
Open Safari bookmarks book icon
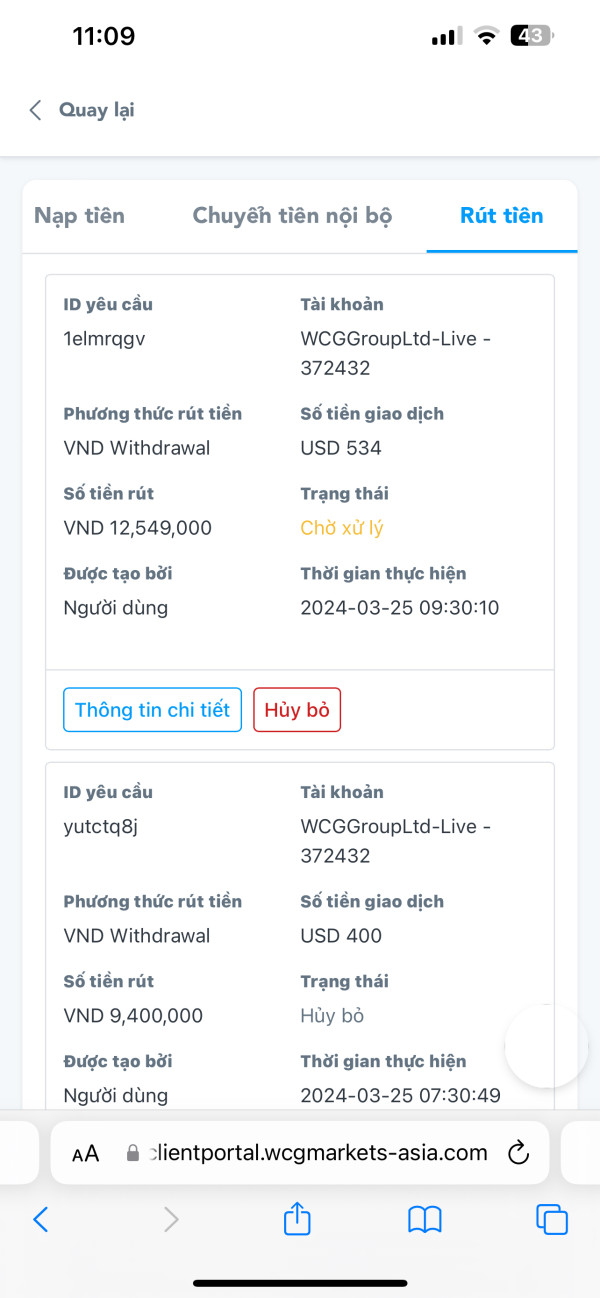(425, 1219)
